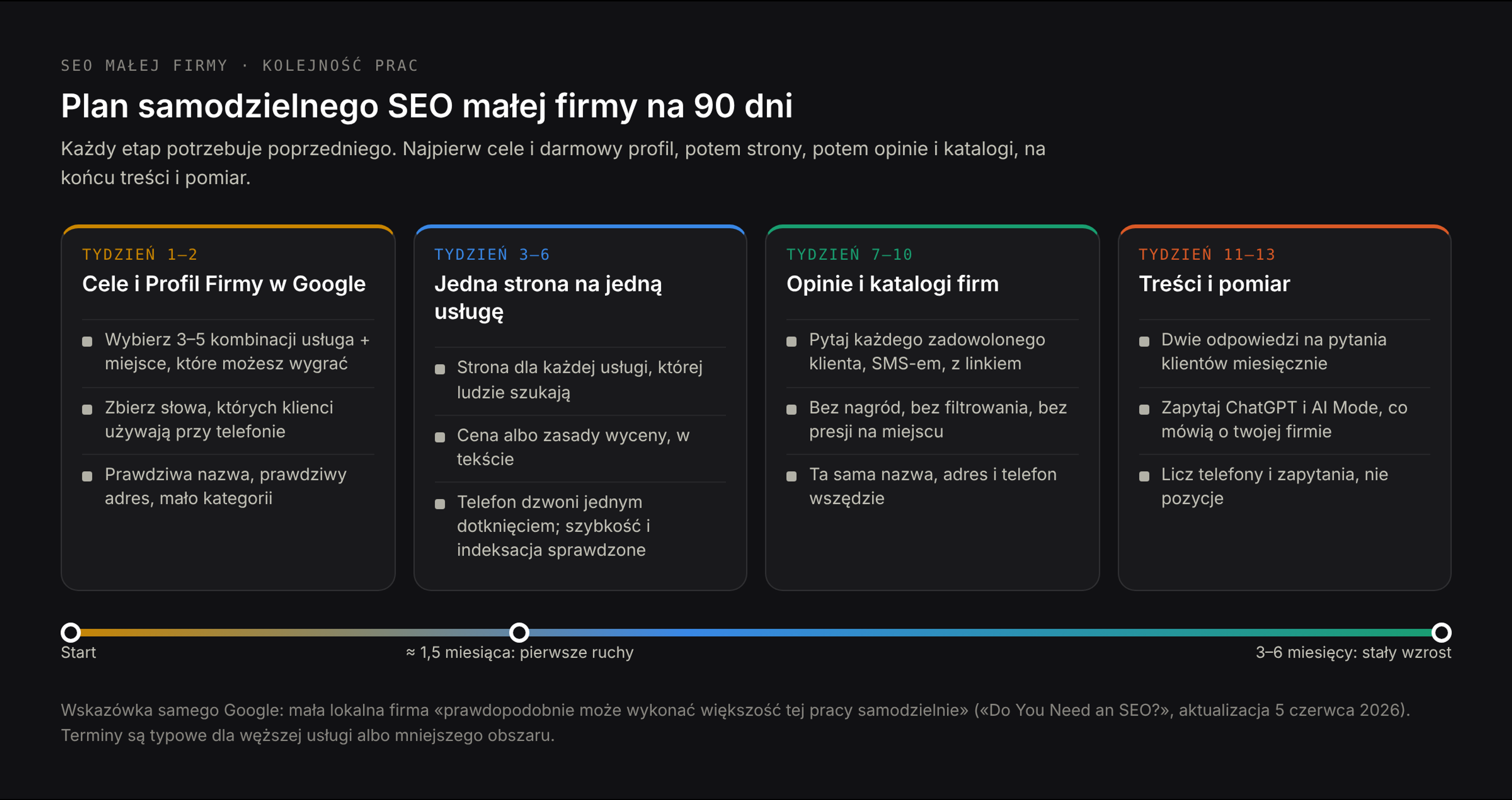Click the 'TYDZIEŃ 11–13' label
Viewport: 1512px width, 800px height.
(1207, 254)
